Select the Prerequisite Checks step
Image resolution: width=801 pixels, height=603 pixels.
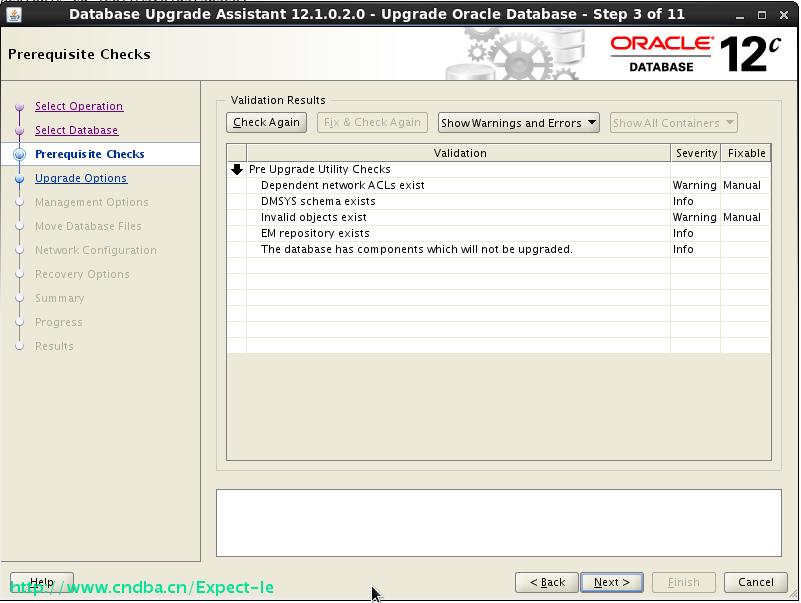coord(89,154)
